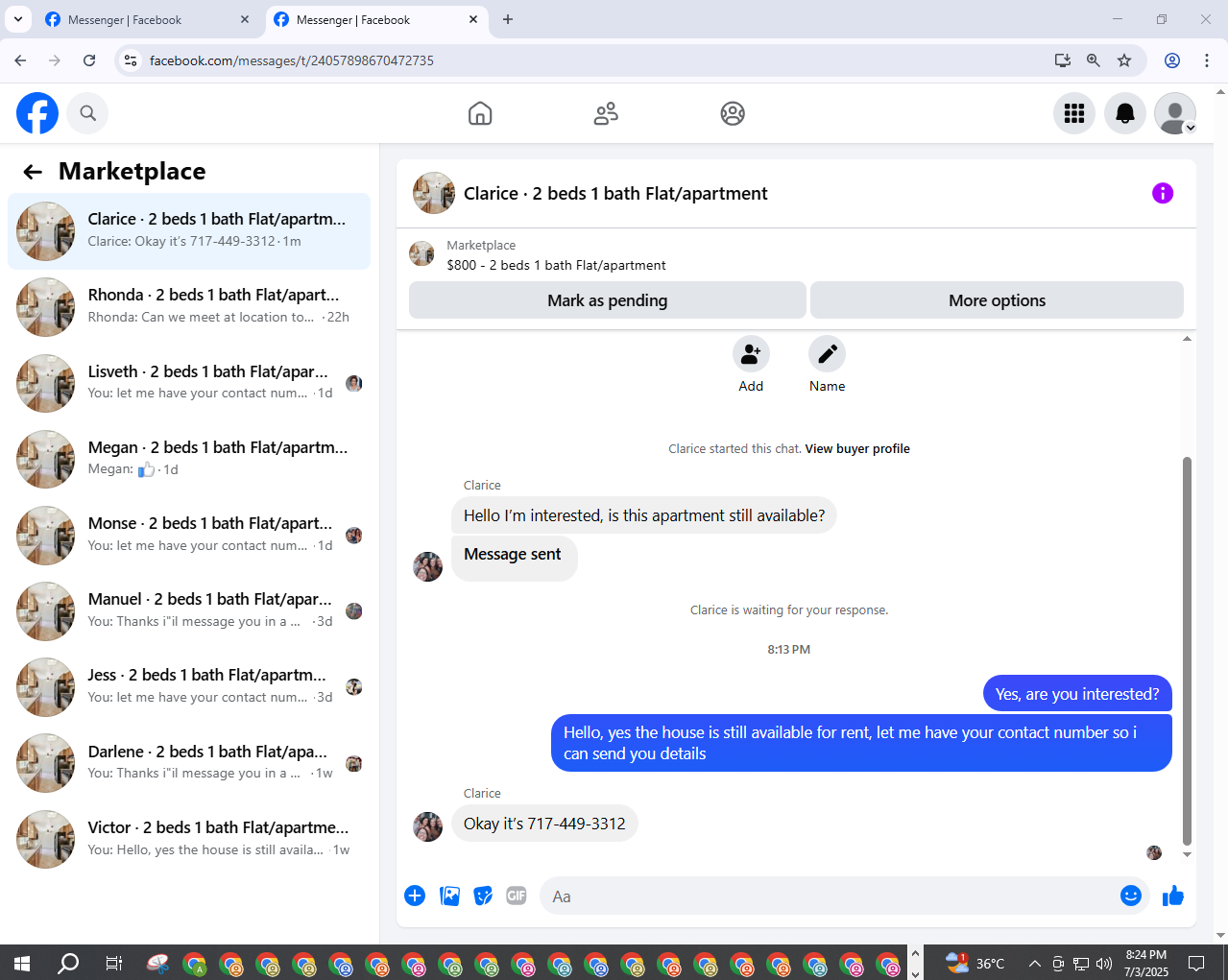Screen dimensions: 1228x980
Task: Send a thumbs up like
Action: point(1173,896)
